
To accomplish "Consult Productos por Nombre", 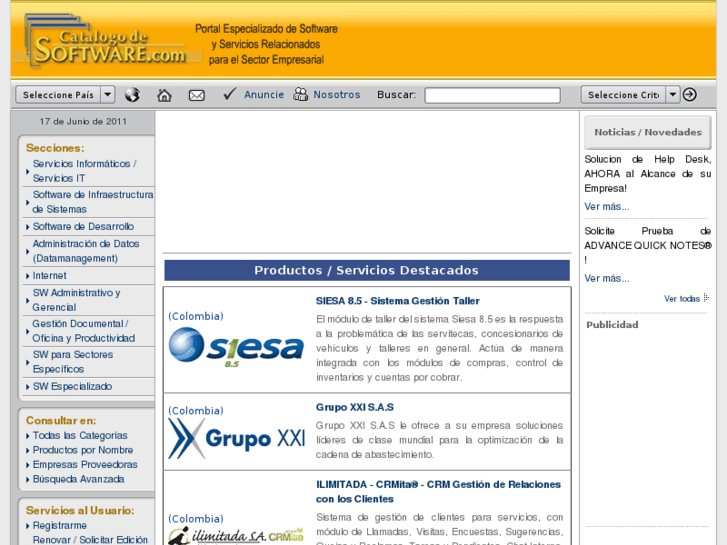I will click(83, 450).
